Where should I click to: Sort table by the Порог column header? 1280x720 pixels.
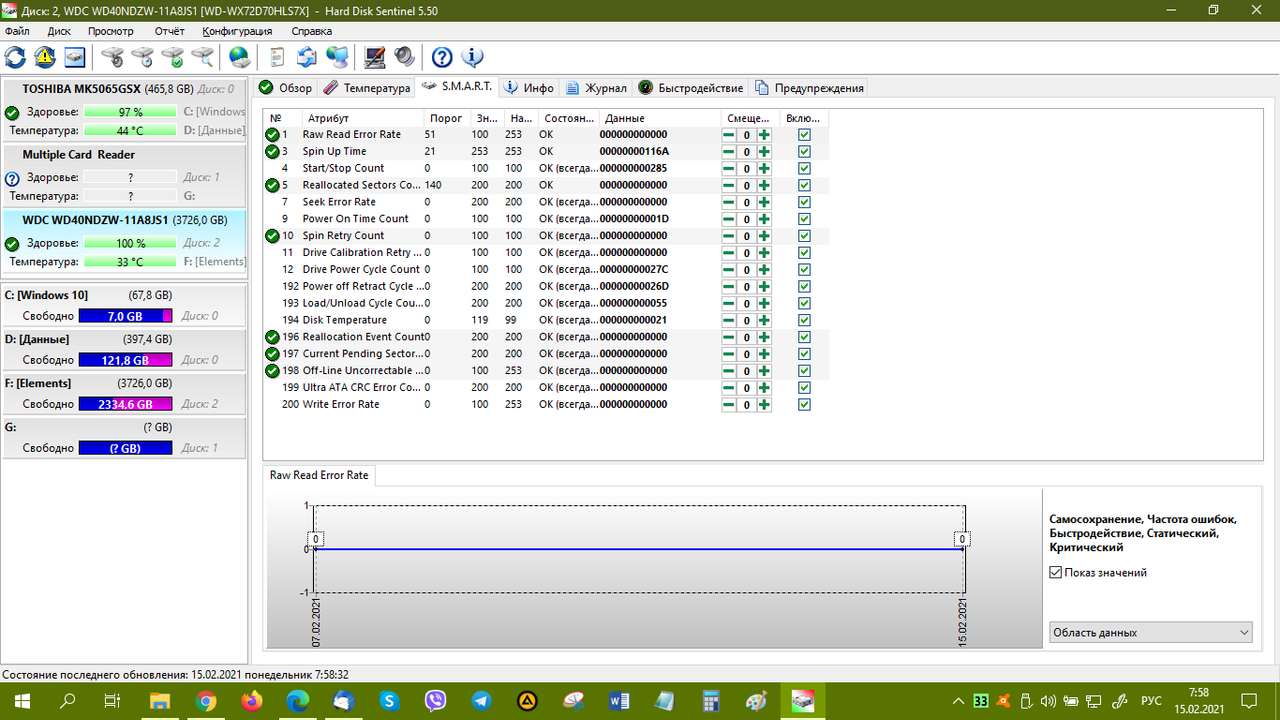(x=447, y=118)
